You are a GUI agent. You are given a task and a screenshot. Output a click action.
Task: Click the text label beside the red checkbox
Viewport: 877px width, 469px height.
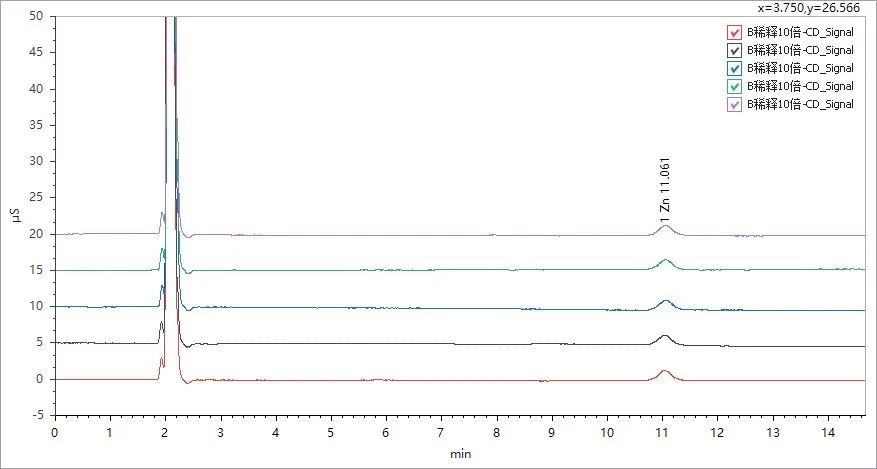pyautogui.click(x=801, y=31)
